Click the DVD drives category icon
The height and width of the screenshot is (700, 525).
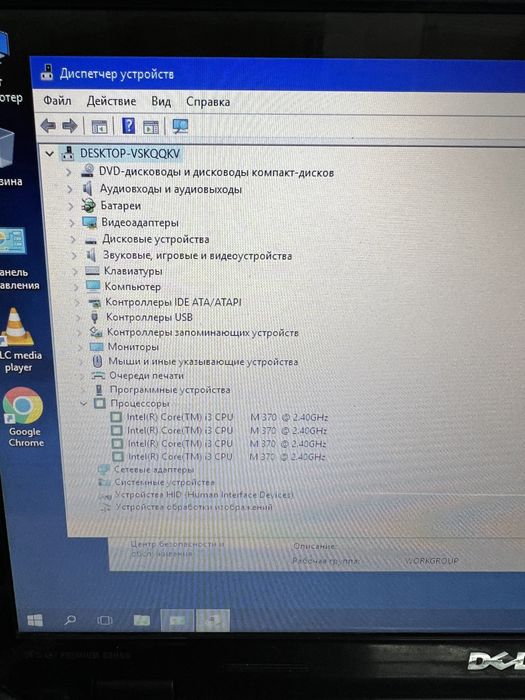[88, 171]
